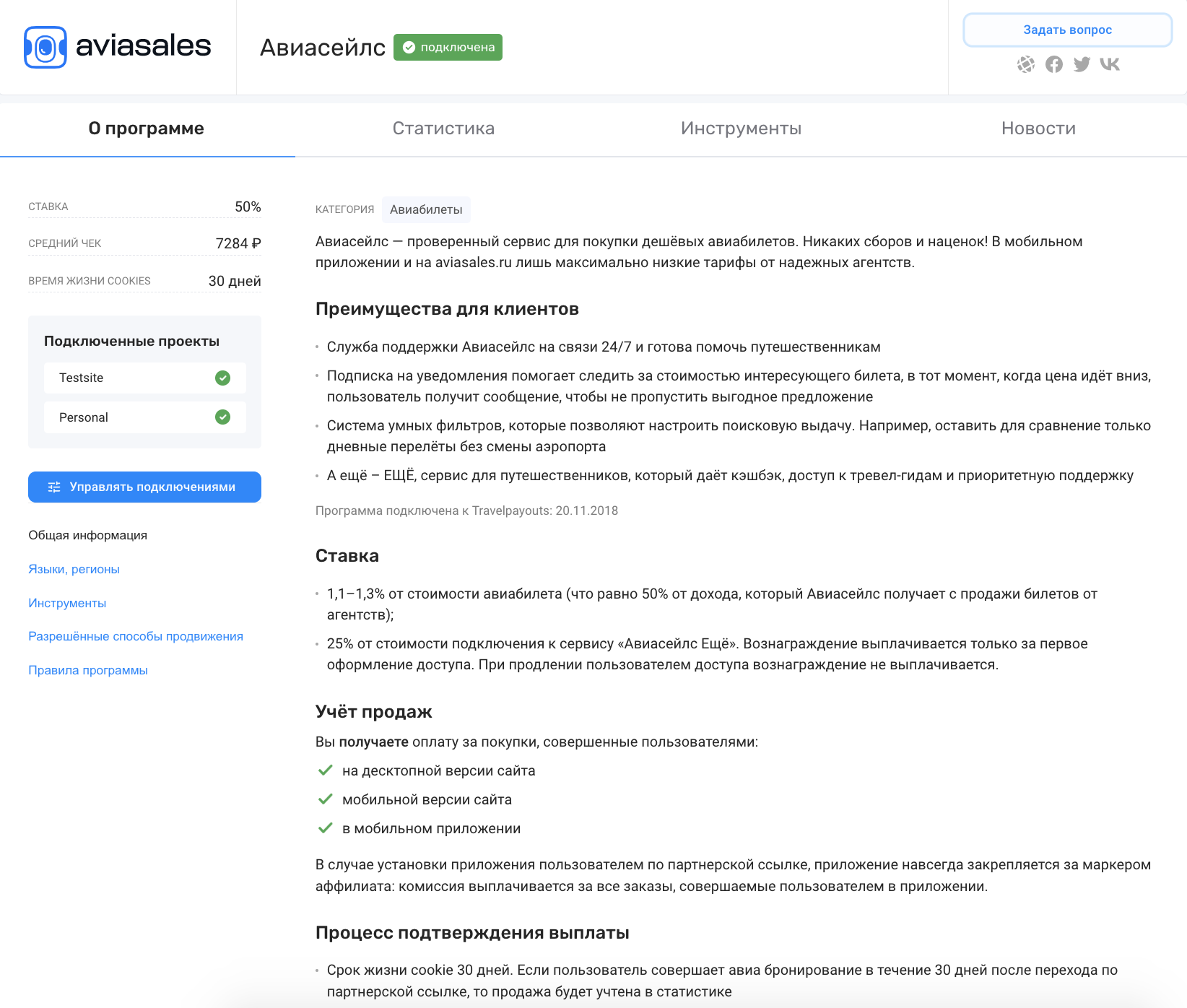Open the Инструменты tab

point(742,129)
